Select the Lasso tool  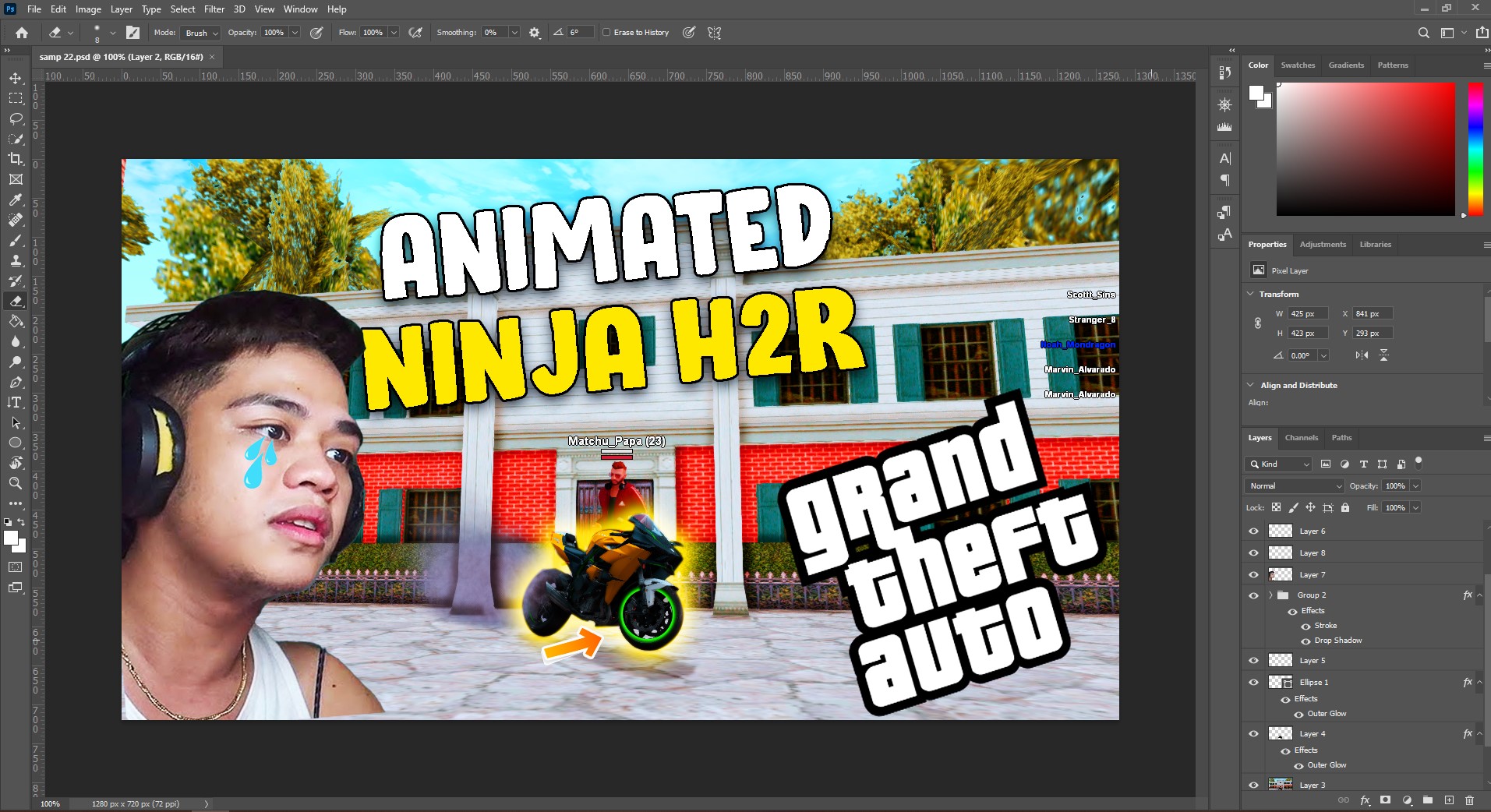click(x=16, y=118)
